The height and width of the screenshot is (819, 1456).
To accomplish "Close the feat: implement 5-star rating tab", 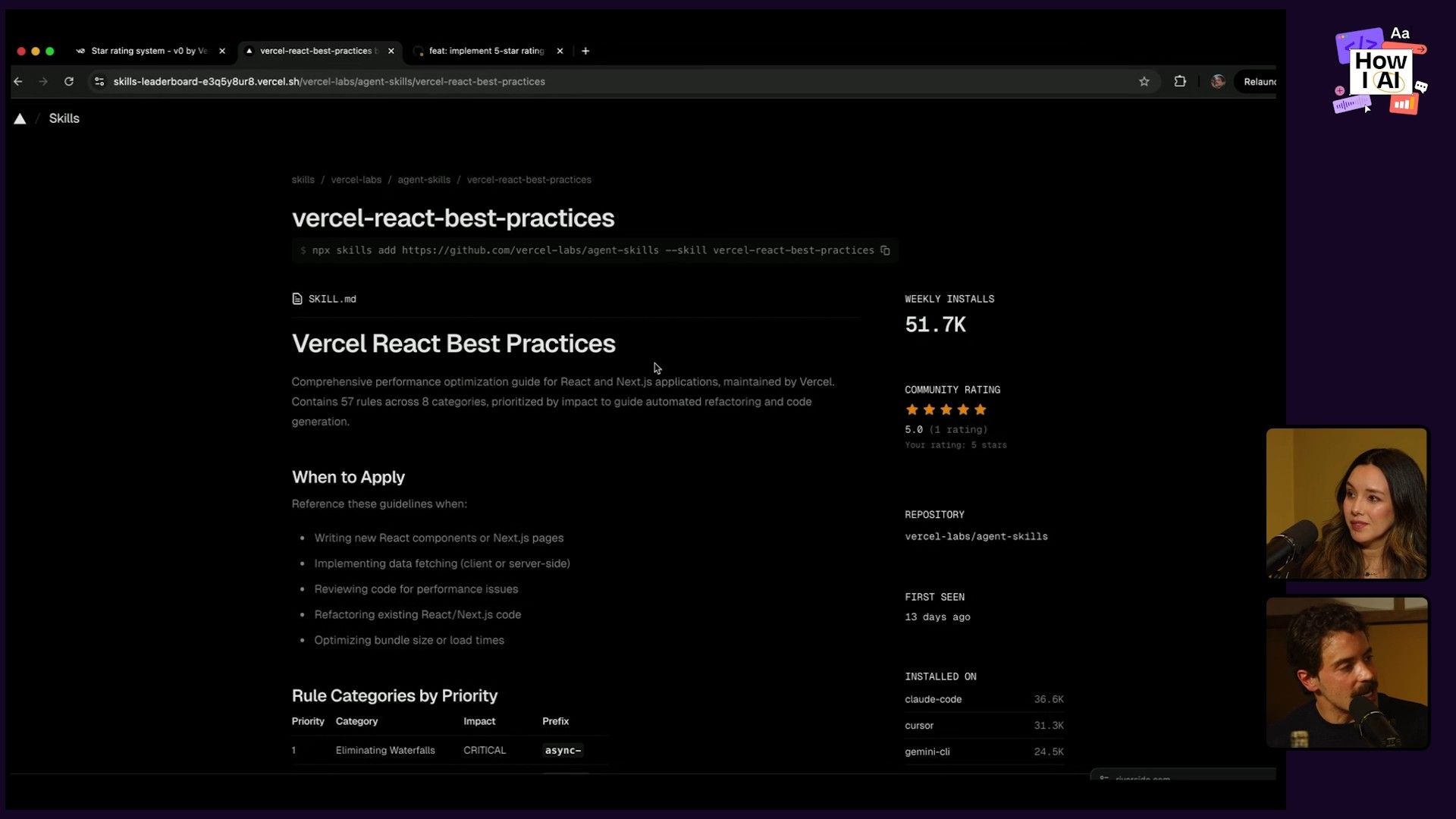I will [560, 51].
